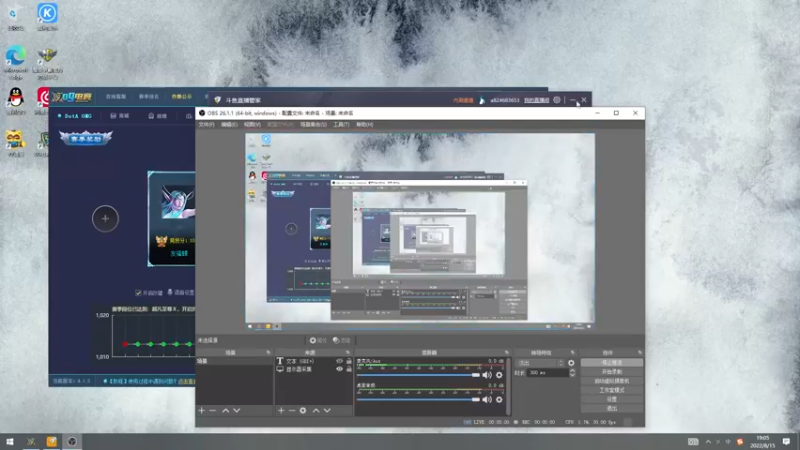Image resolution: width=800 pixels, height=450 pixels.
Task: Click the 停止推流 button
Action: click(612, 363)
